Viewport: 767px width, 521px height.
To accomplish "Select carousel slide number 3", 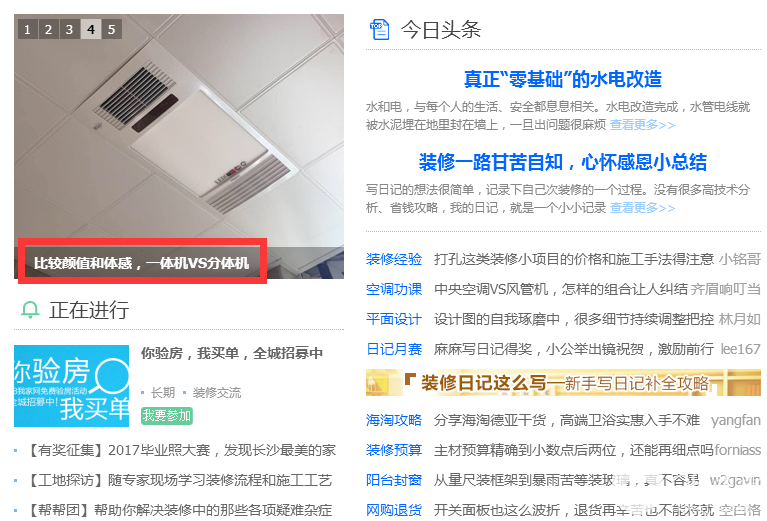I will tap(69, 29).
